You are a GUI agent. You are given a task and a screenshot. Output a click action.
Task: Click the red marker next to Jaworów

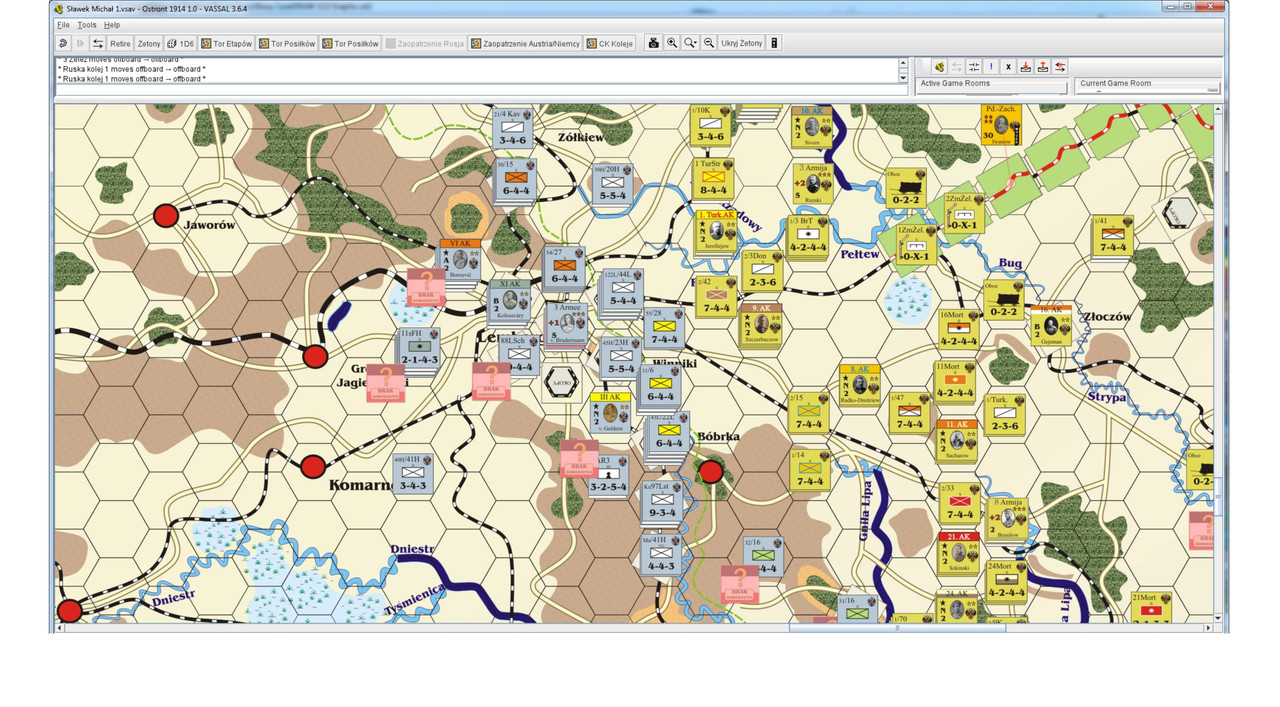(x=166, y=216)
